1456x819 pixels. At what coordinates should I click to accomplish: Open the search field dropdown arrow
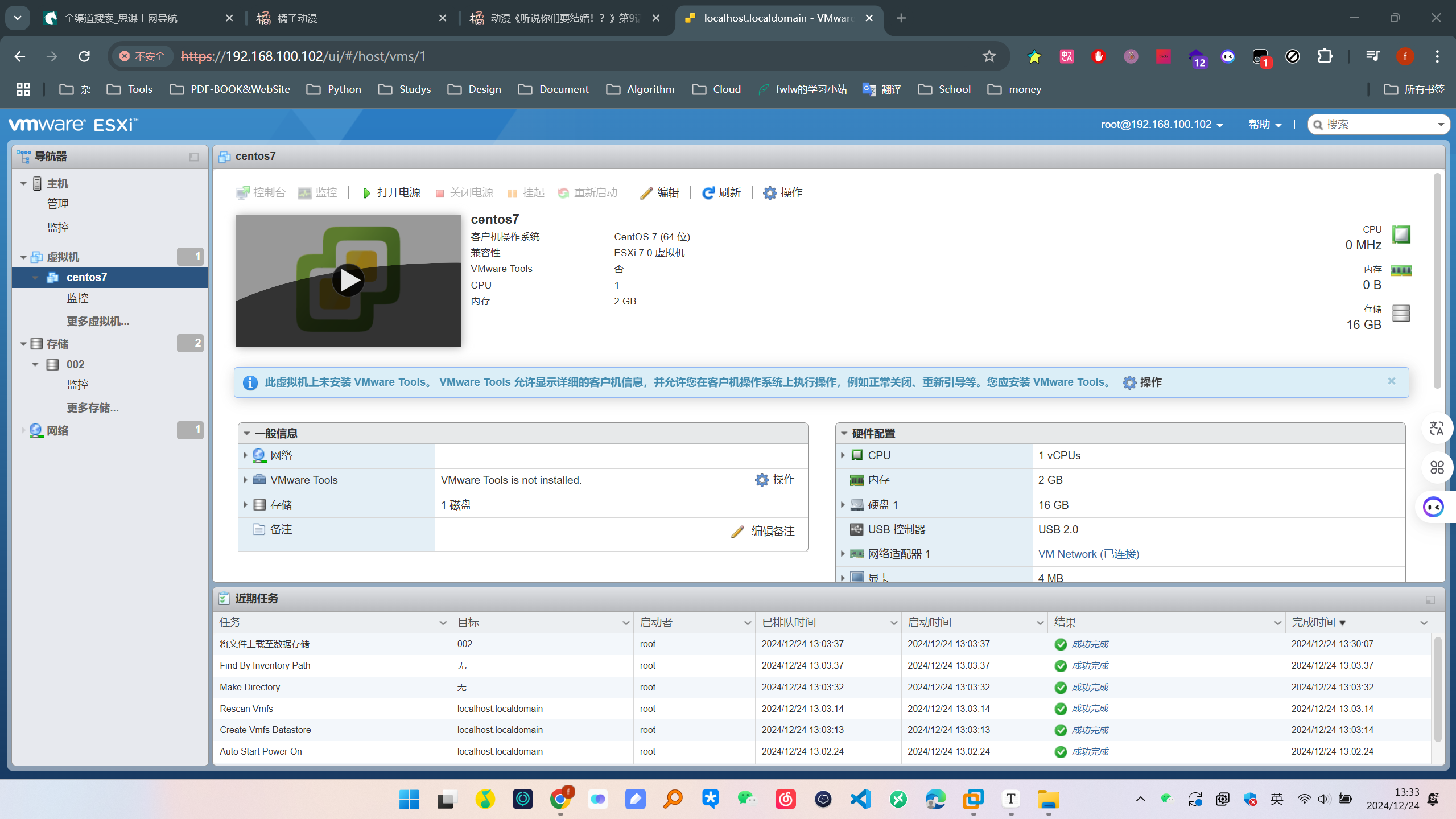[1441, 125]
